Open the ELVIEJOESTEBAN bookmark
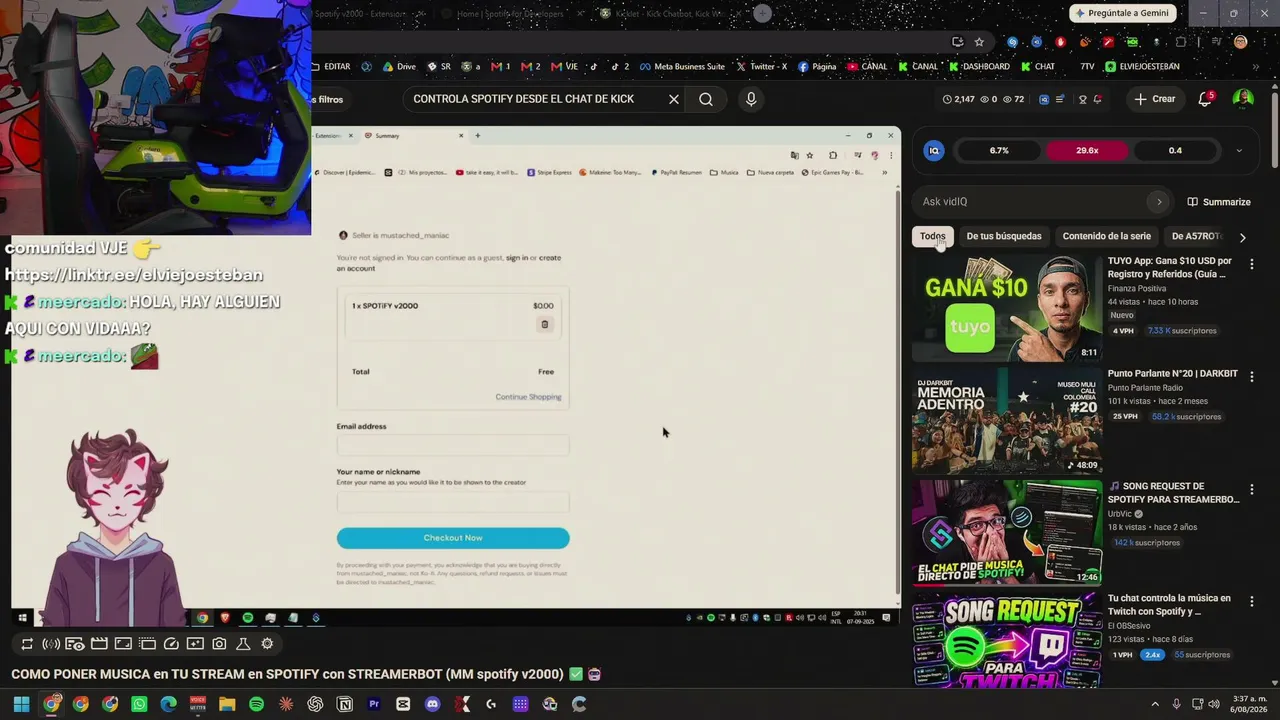The image size is (1280, 720). [1143, 67]
